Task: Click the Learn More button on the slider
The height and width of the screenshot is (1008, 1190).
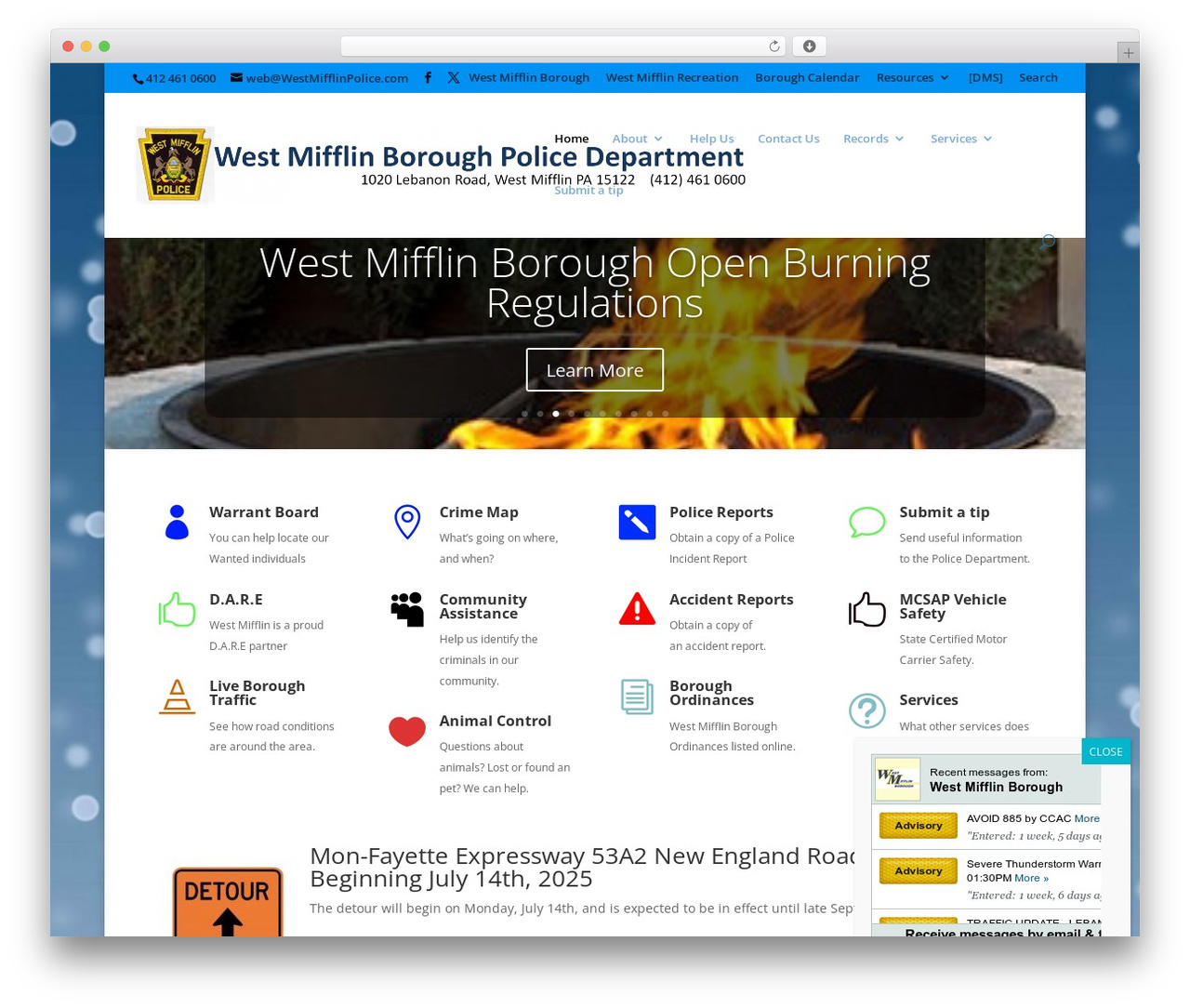Action: point(595,370)
